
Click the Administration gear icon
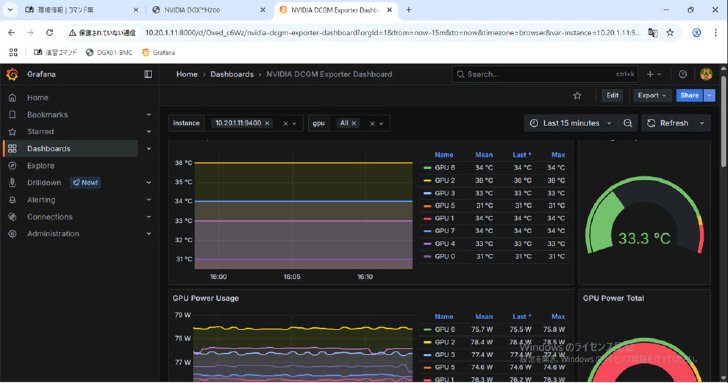tap(13, 234)
